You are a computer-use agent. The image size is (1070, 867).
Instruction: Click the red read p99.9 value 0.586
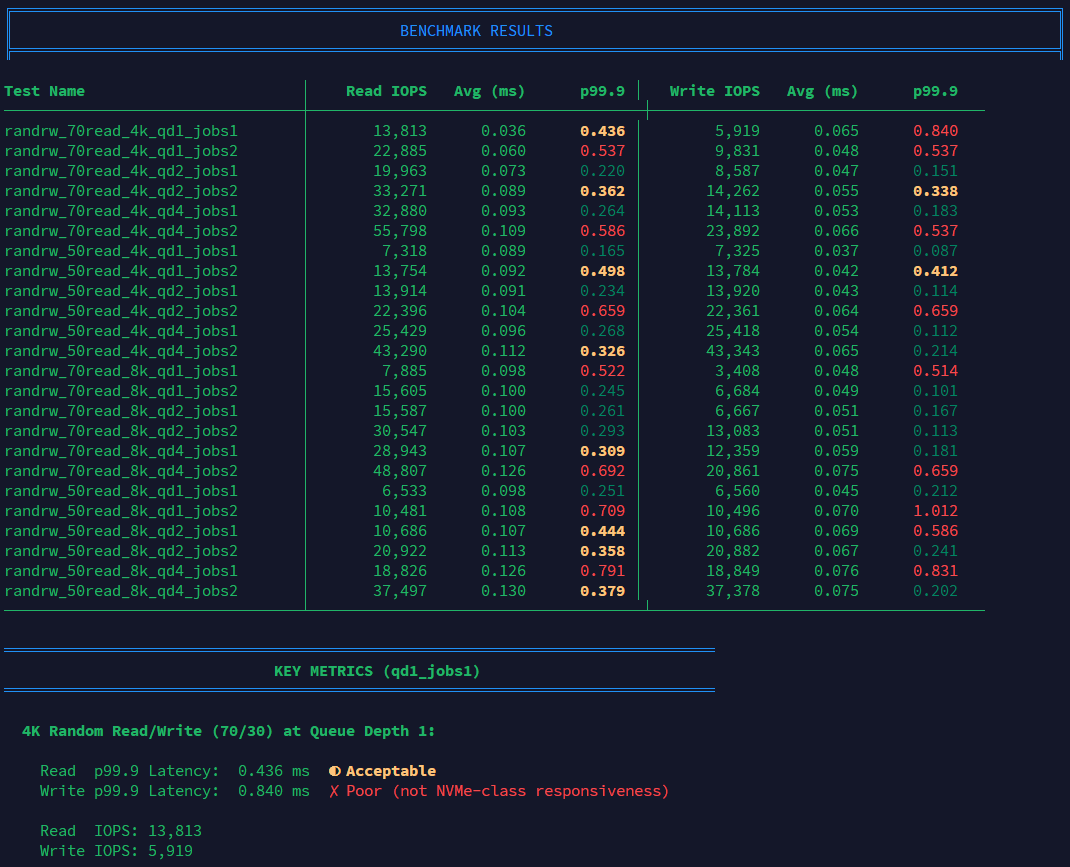click(603, 231)
